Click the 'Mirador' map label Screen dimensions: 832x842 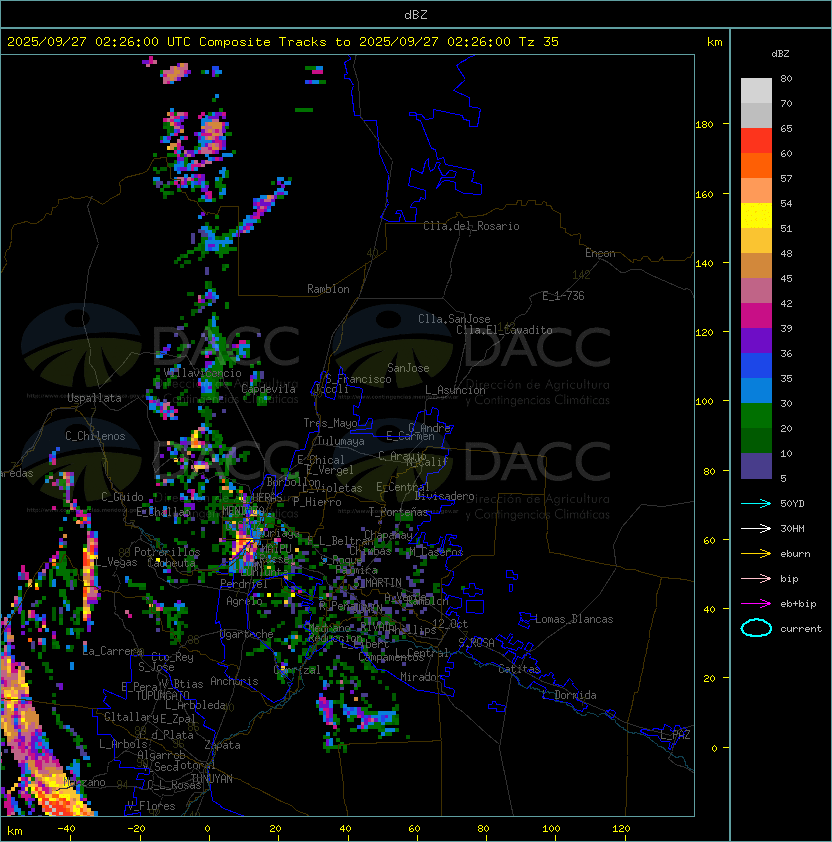[x=421, y=677]
